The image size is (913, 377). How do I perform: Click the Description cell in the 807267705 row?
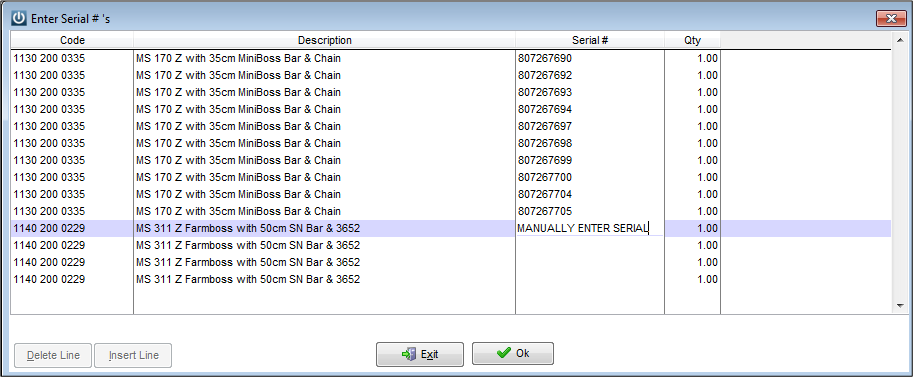click(324, 211)
